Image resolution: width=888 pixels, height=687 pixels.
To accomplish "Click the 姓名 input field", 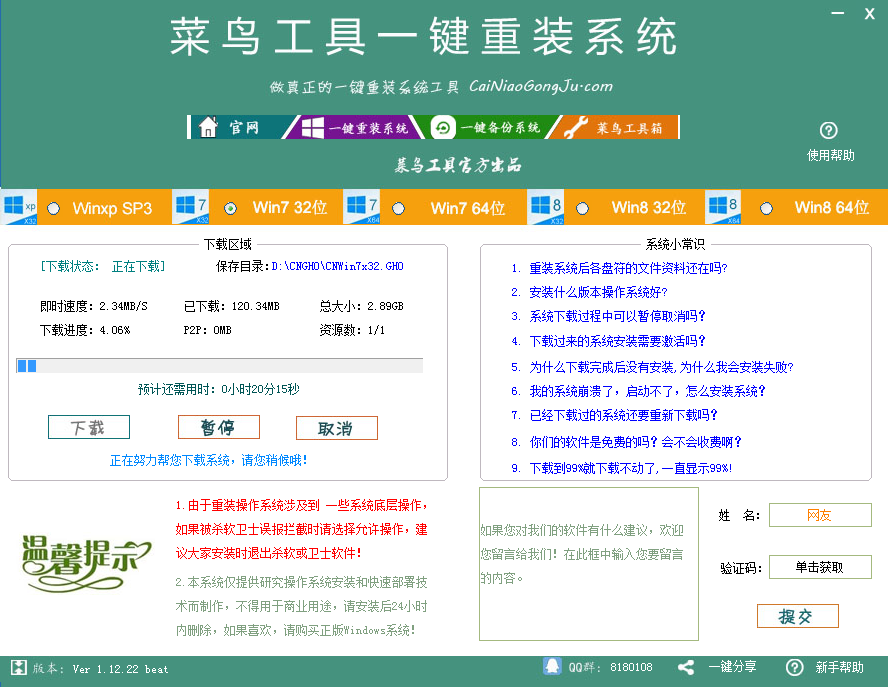I will point(820,515).
